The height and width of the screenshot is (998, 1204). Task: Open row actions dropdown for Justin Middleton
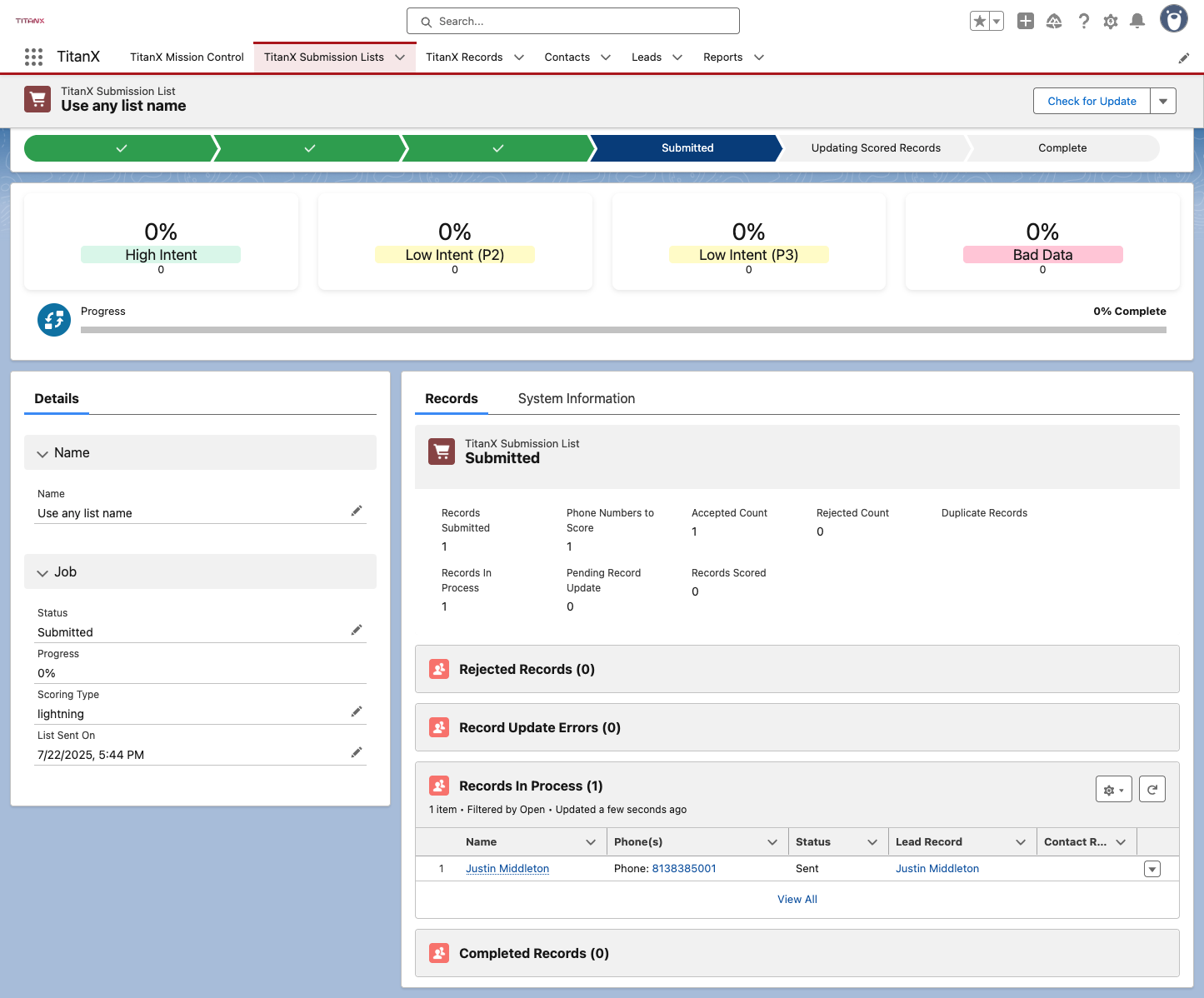coord(1152,869)
